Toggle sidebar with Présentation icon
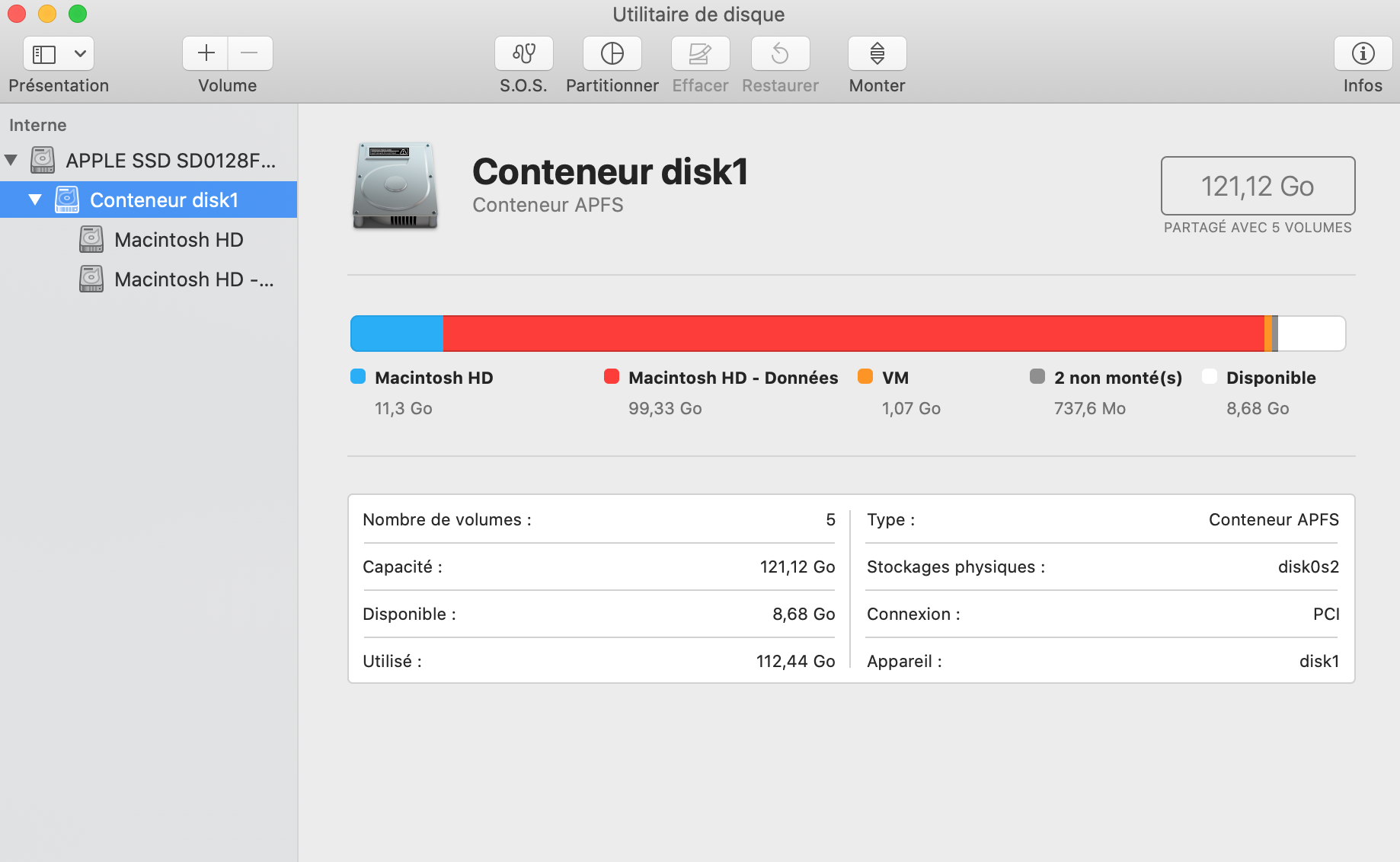 point(44,54)
